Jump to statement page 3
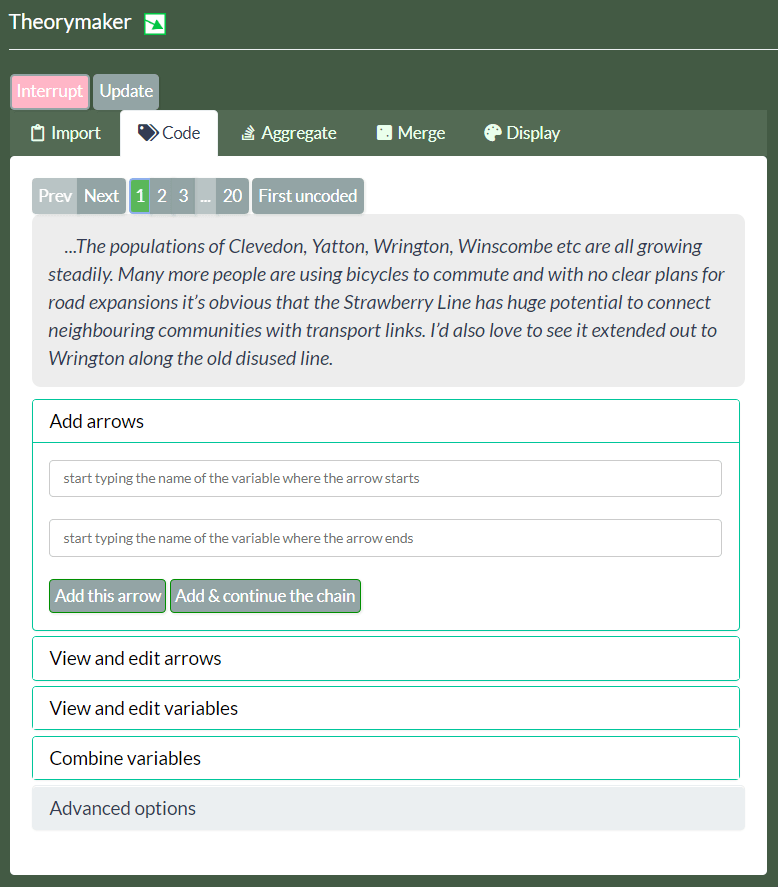This screenshot has height=887, width=778. 183,196
